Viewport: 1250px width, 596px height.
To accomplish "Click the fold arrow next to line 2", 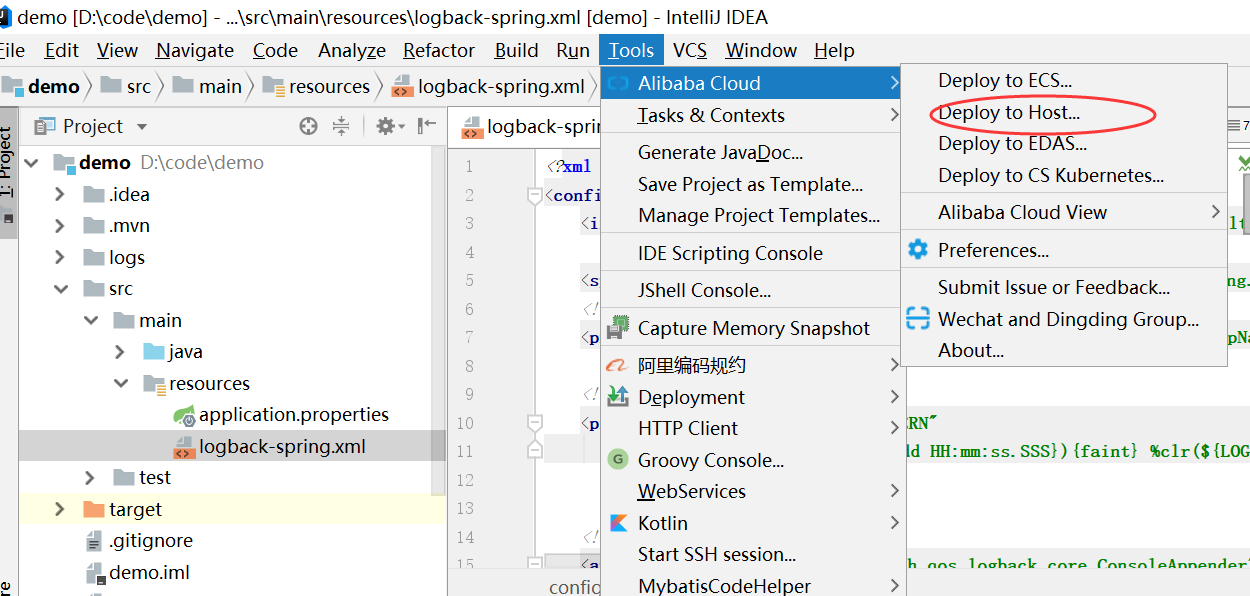I will [535, 196].
